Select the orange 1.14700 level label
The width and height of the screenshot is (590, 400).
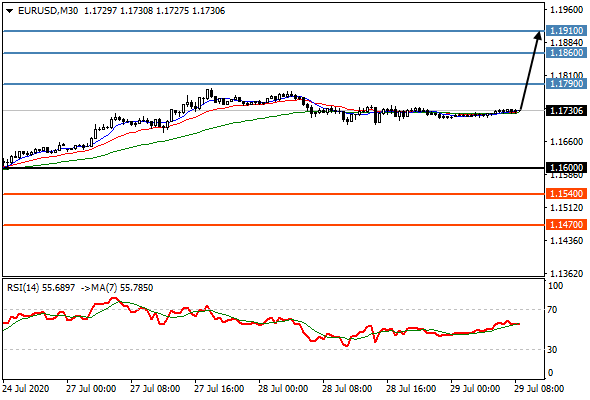(x=566, y=225)
